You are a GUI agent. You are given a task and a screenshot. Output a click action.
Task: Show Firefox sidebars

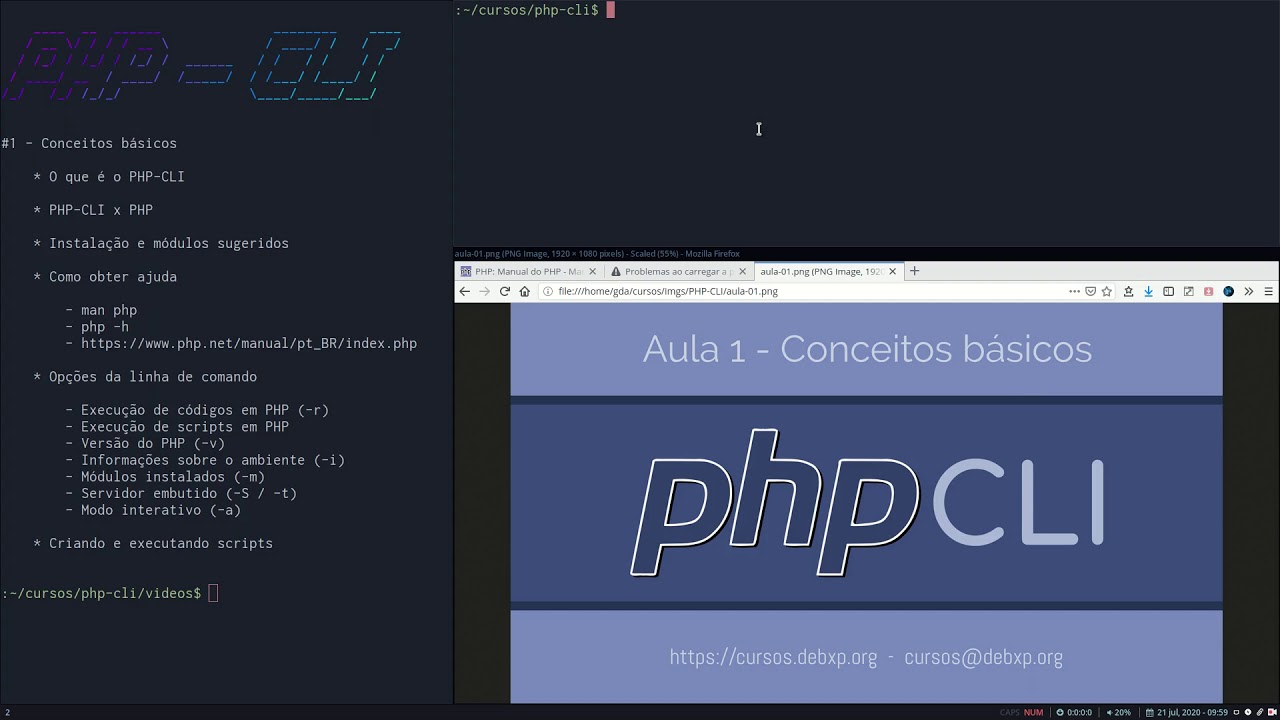click(x=1168, y=291)
